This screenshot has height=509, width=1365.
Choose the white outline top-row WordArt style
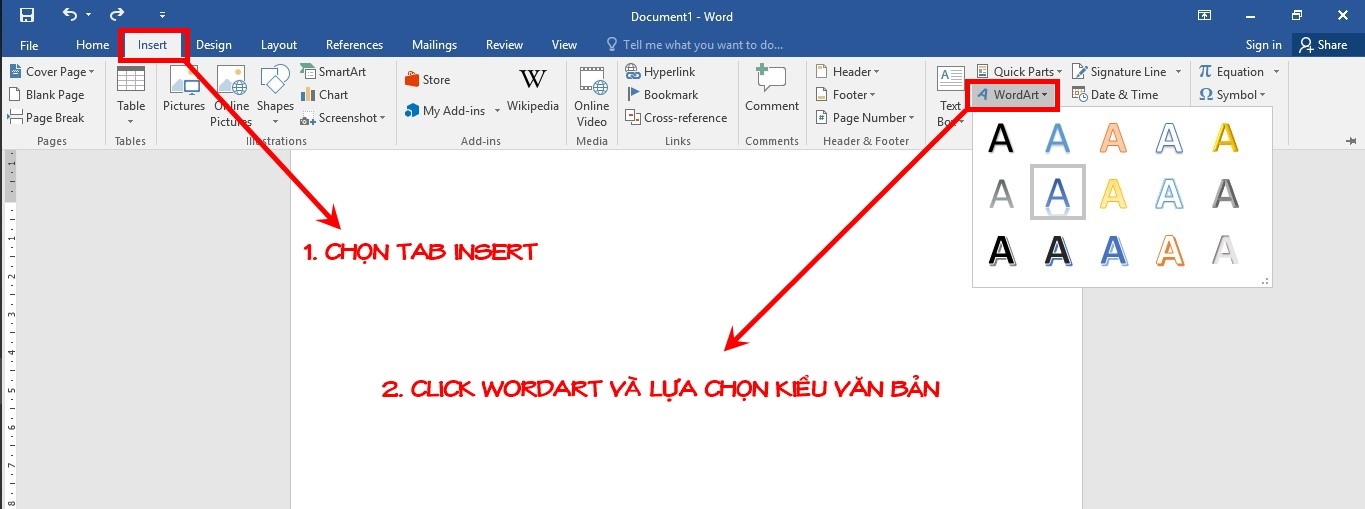click(1169, 138)
